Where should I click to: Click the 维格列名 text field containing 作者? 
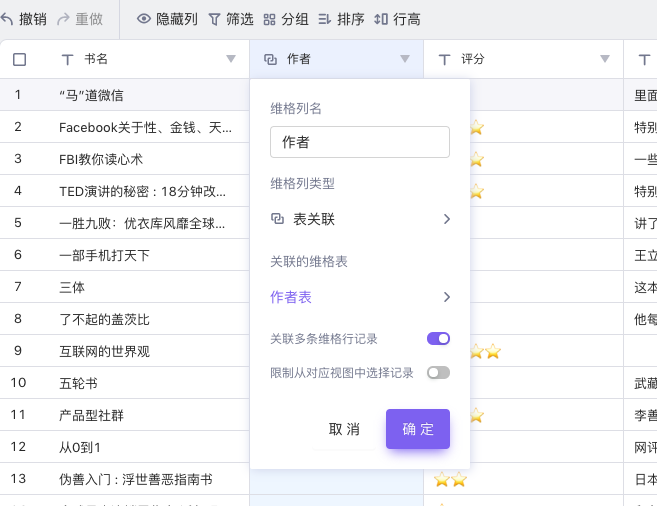[360, 142]
